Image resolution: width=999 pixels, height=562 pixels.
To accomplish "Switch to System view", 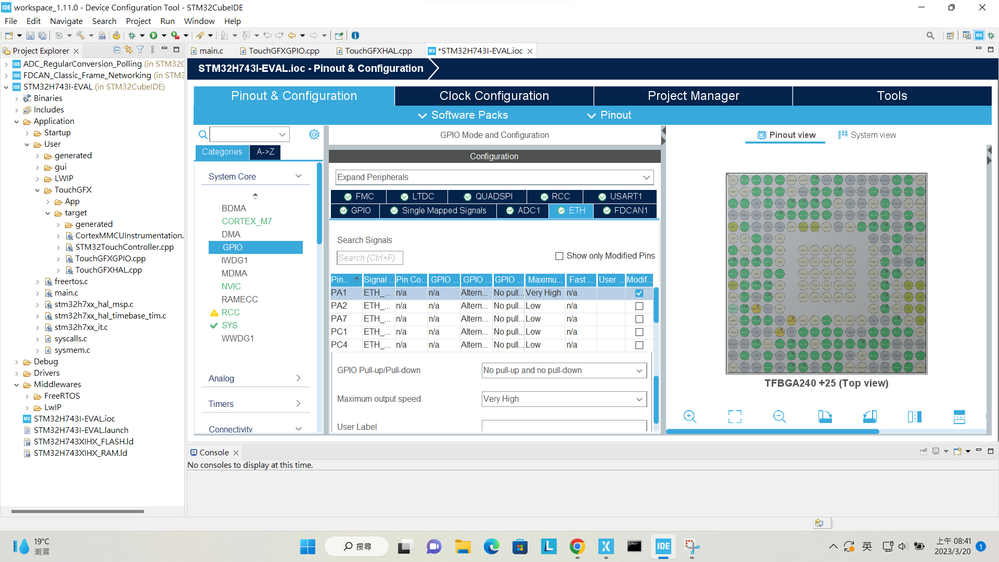I will pos(867,135).
